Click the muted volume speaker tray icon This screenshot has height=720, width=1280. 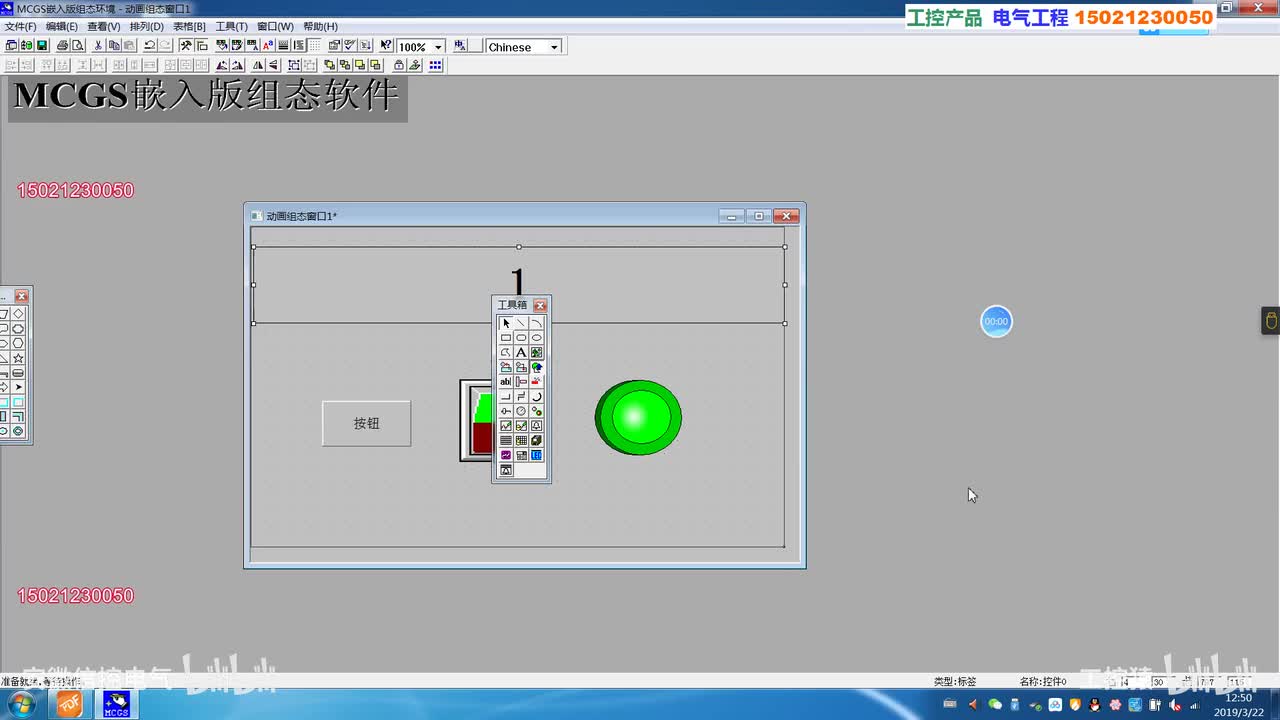coord(1175,705)
